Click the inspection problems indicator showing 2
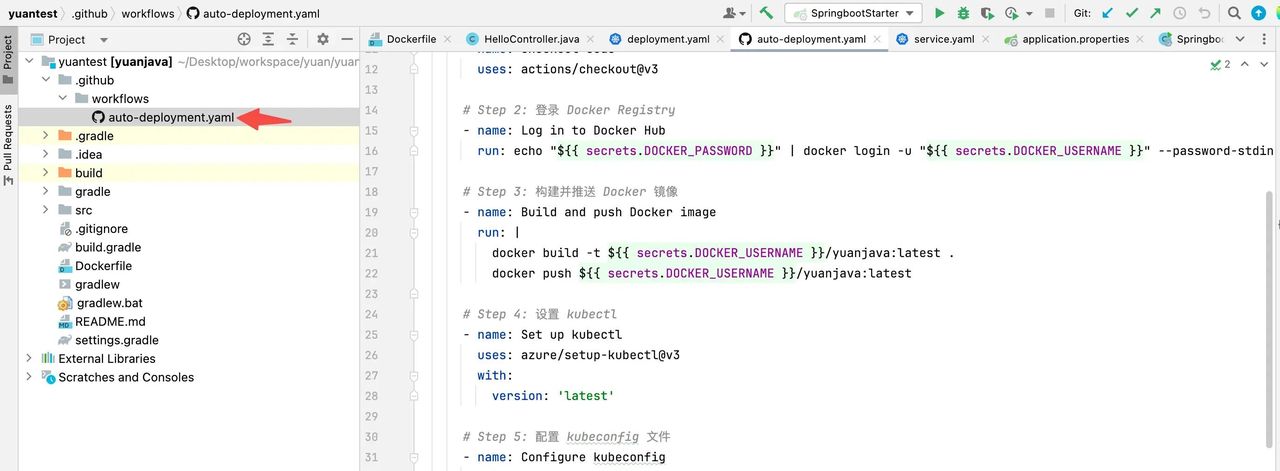The height and width of the screenshot is (471, 1280). [x=1221, y=64]
